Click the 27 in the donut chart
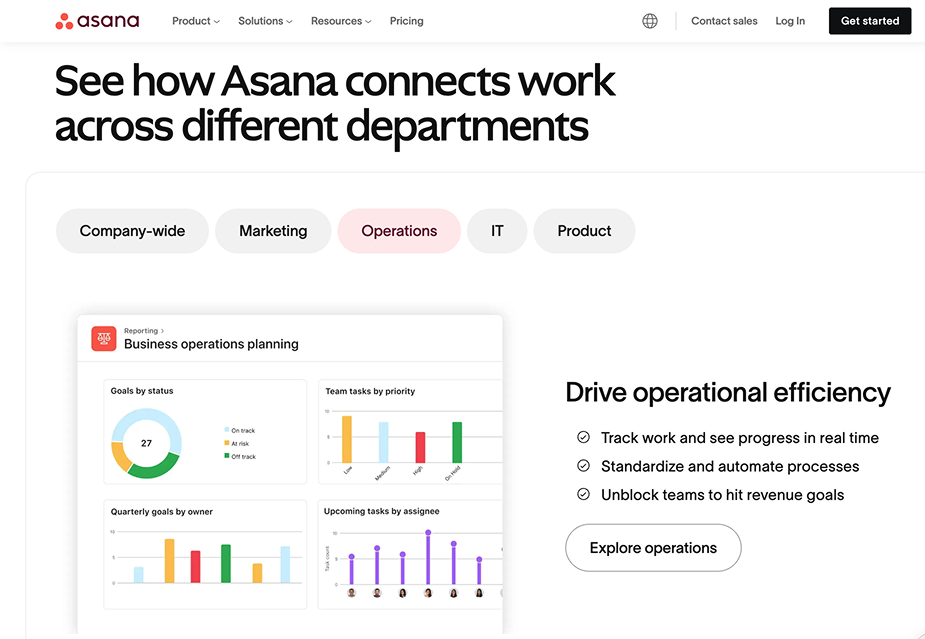This screenshot has width=925, height=639. [146, 443]
